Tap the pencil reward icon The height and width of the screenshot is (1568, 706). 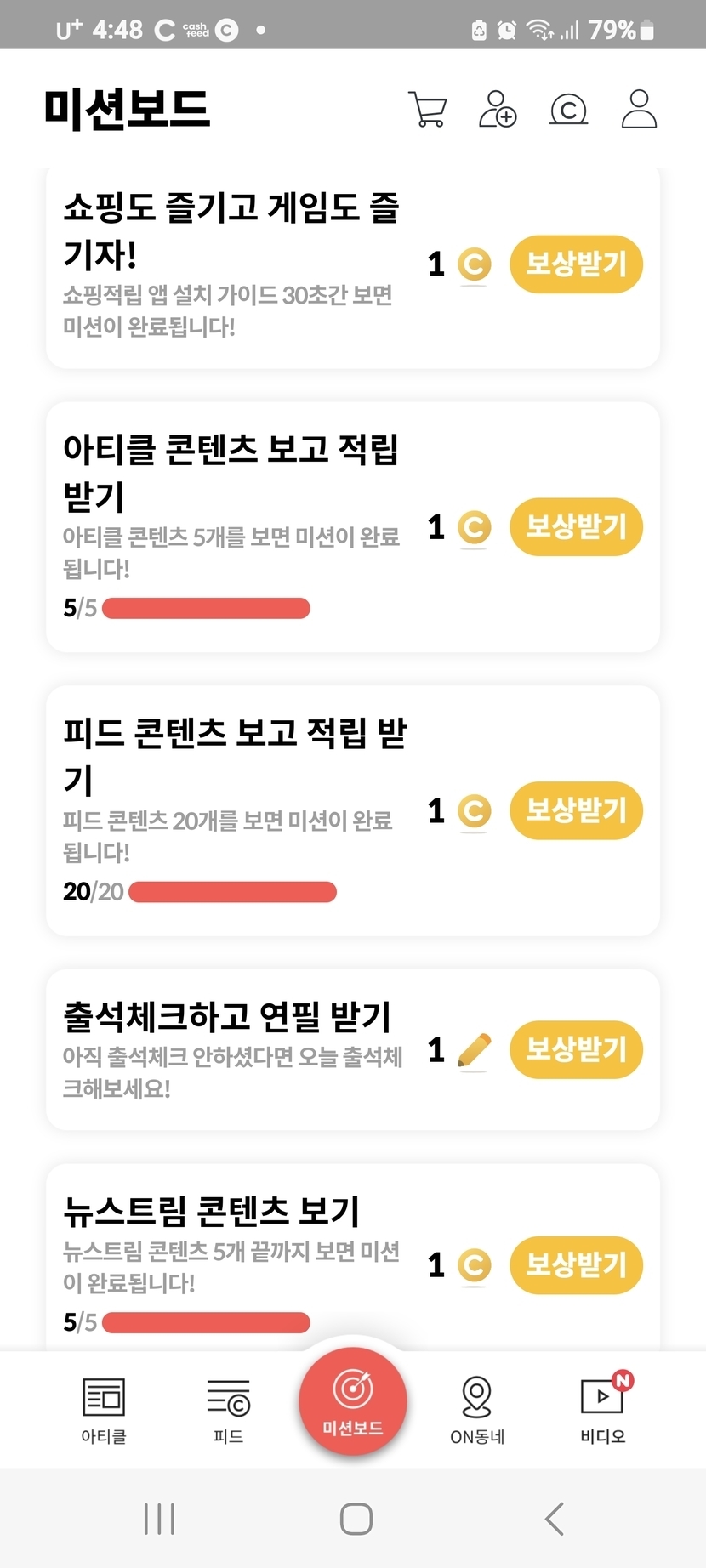pyautogui.click(x=474, y=1051)
